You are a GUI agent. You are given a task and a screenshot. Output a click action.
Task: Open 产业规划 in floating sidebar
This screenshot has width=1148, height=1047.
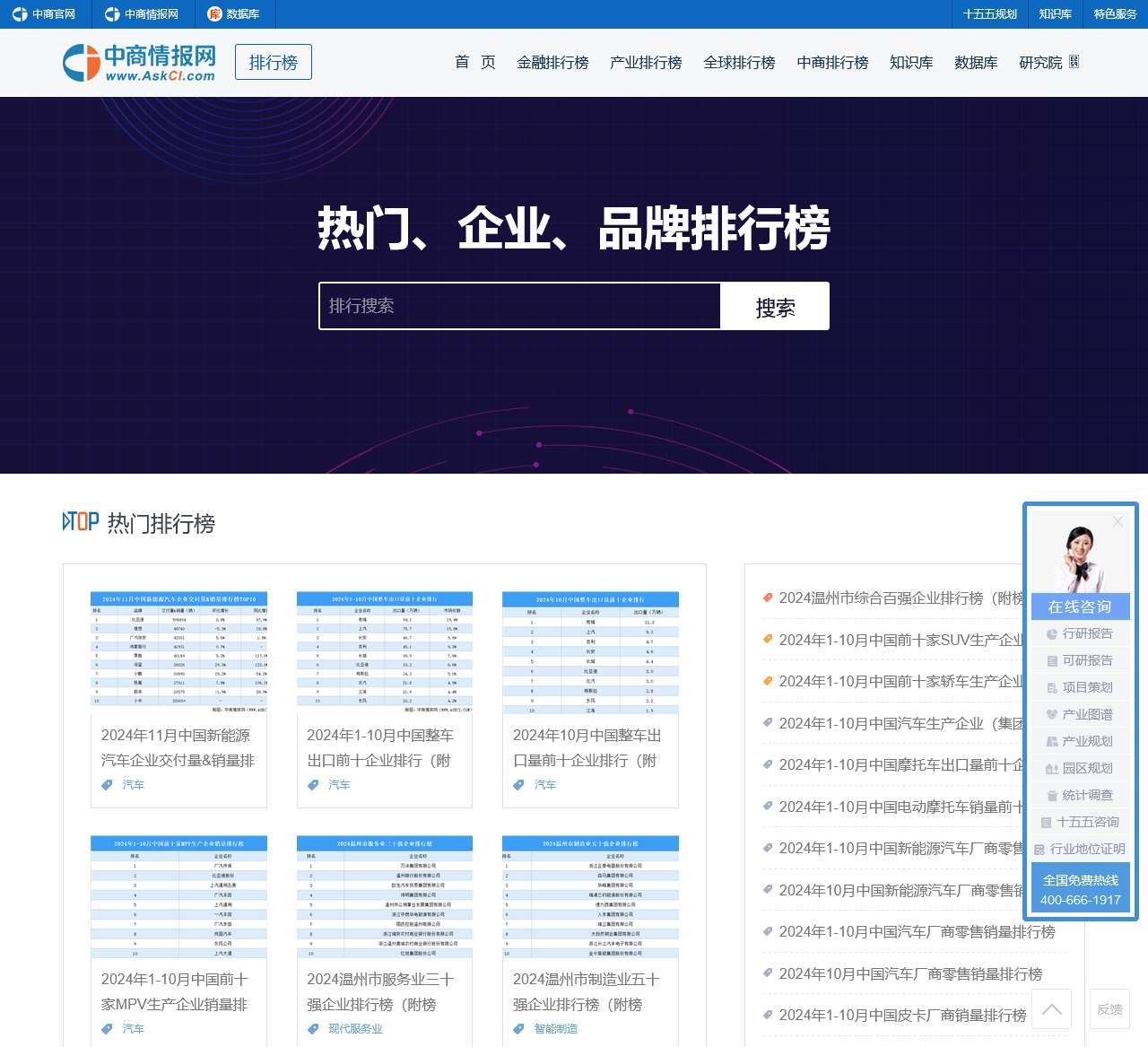pyautogui.click(x=1080, y=741)
